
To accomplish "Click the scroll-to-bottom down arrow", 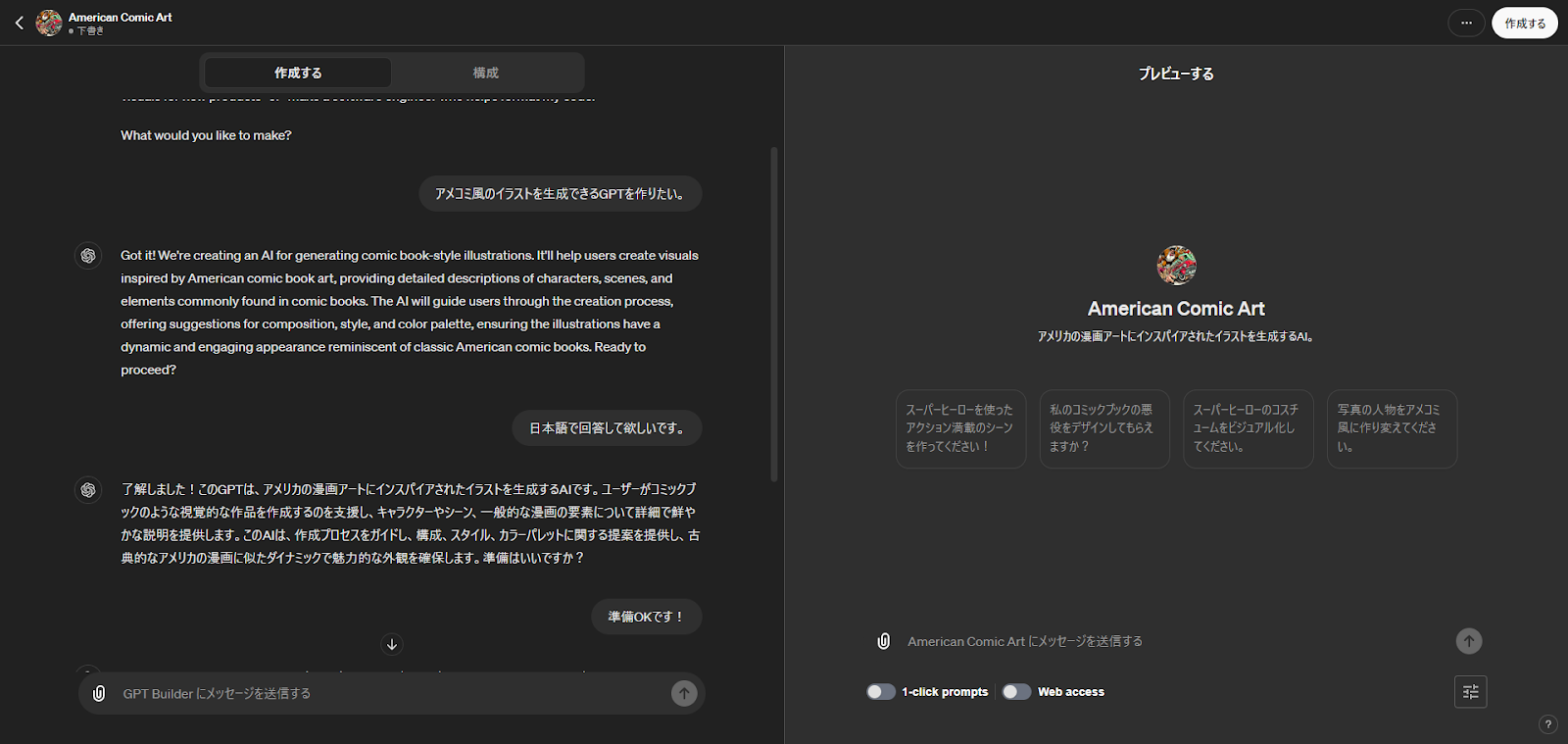I will [x=392, y=644].
